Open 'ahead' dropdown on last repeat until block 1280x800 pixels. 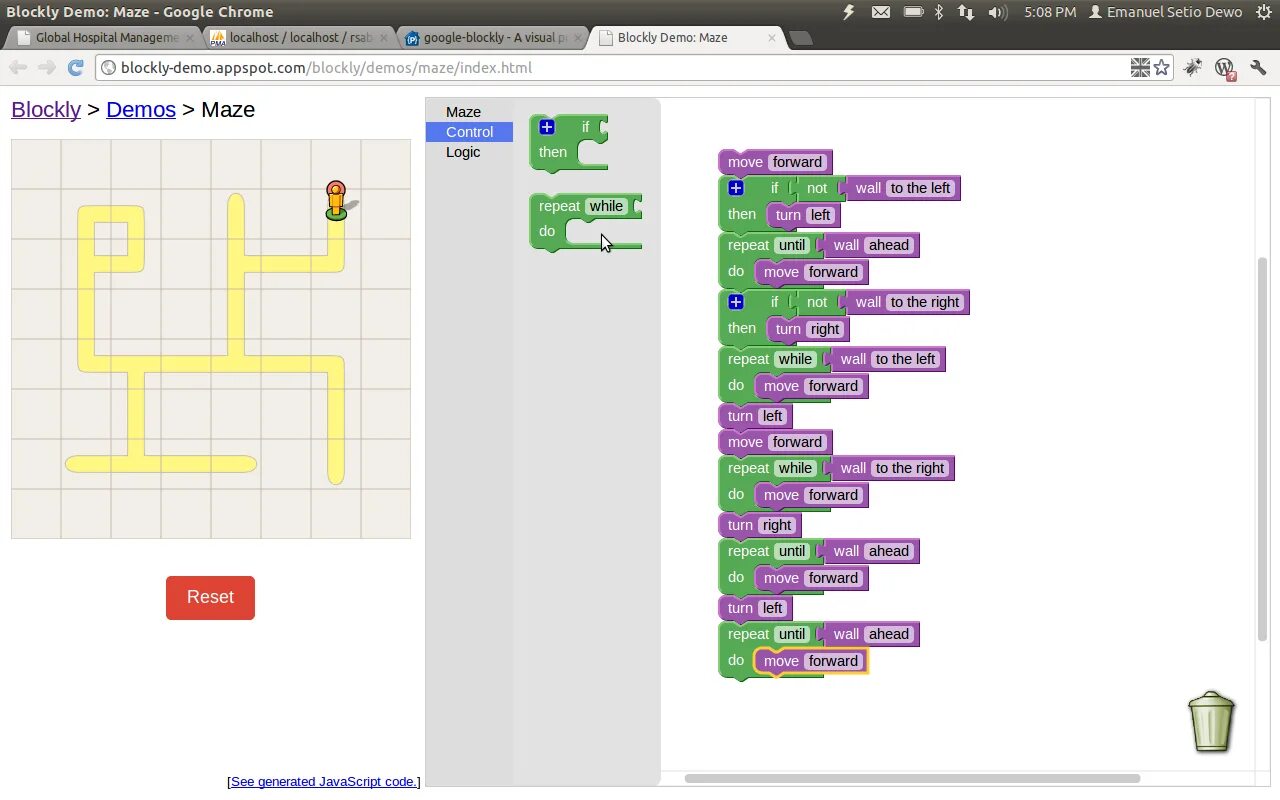[889, 634]
